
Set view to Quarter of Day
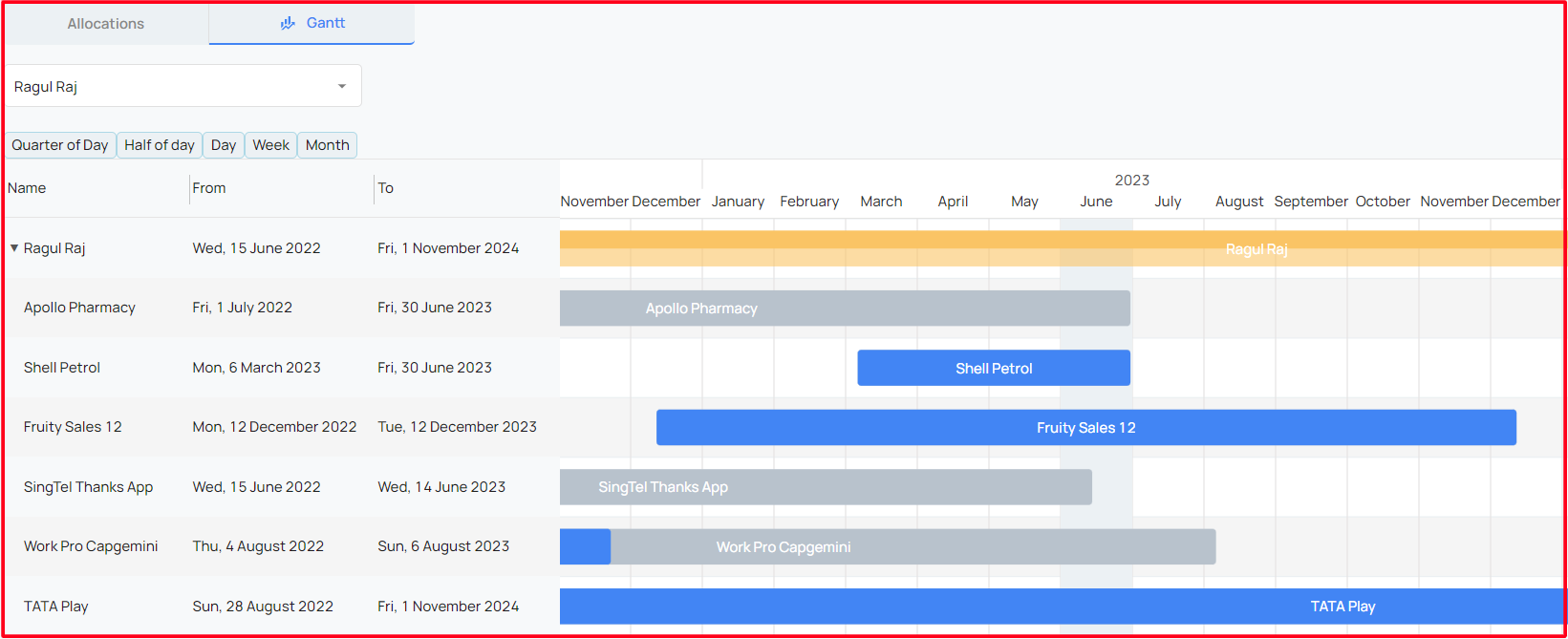pyautogui.click(x=60, y=145)
